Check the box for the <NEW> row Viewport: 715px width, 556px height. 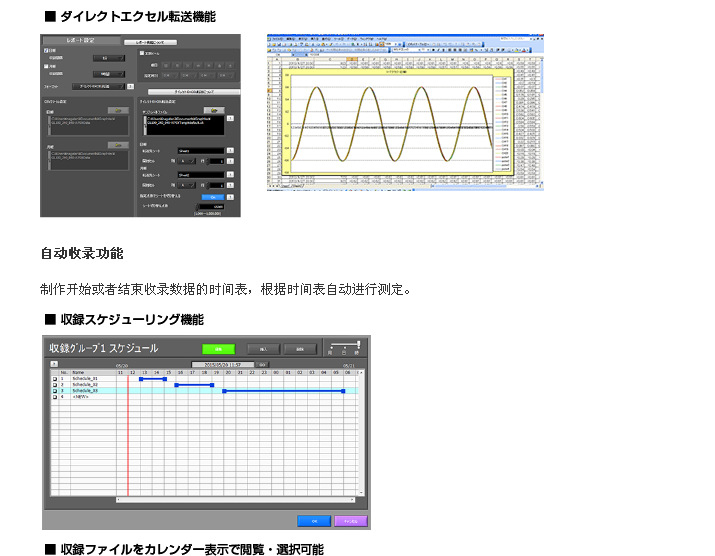tap(55, 397)
